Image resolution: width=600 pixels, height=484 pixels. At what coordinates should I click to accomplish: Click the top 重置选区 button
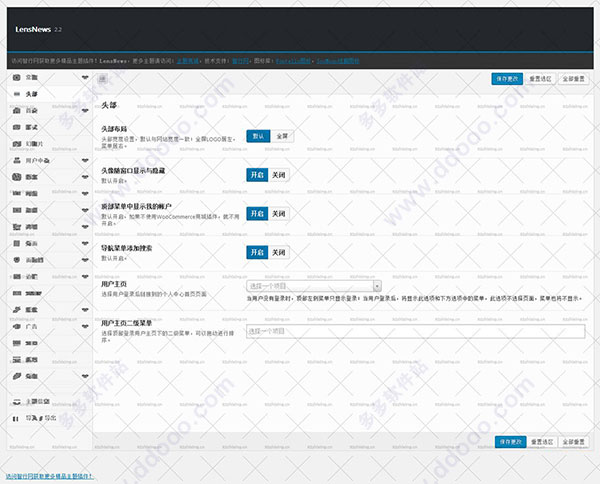[x=540, y=79]
